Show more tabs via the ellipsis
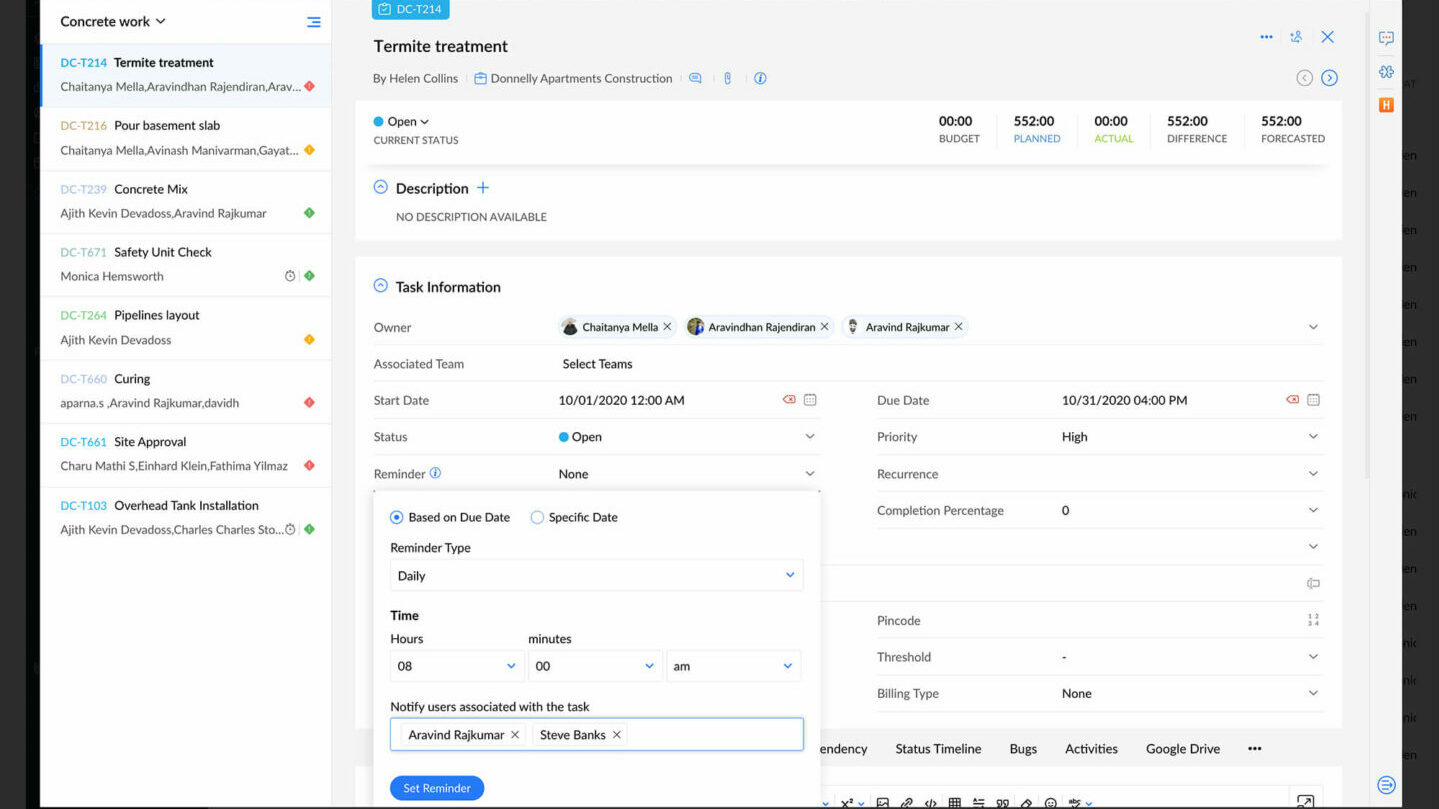 [x=1255, y=748]
